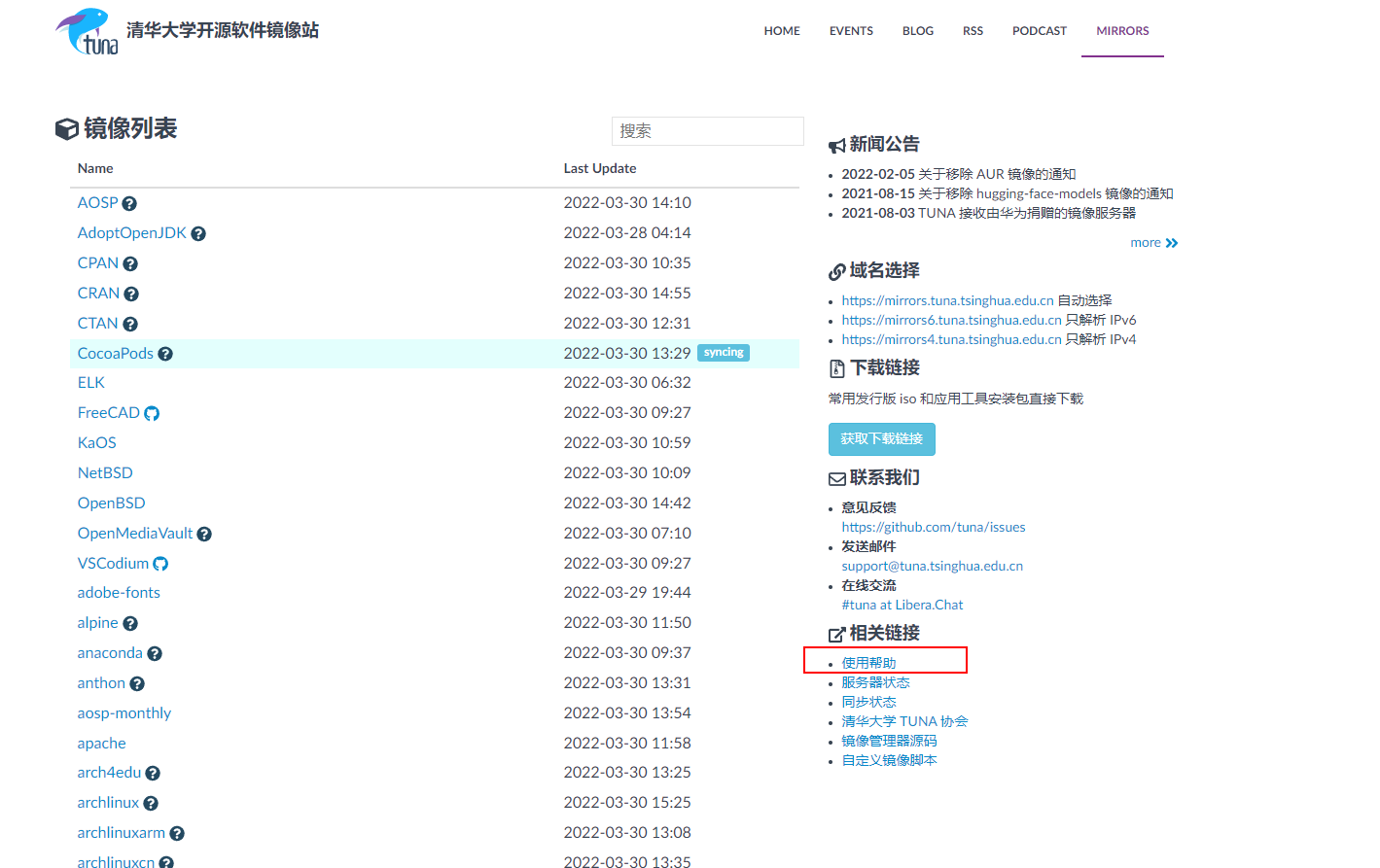
Task: Open the 自定义镜像脚本 link
Action: (889, 760)
